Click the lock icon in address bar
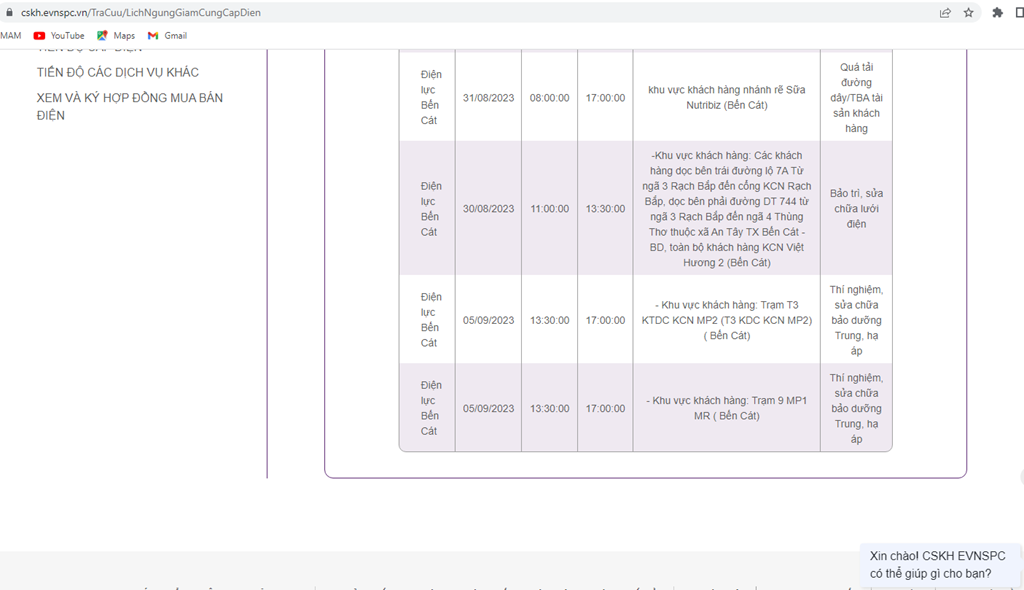Viewport: 1024px width, 590px height. pyautogui.click(x=9, y=12)
